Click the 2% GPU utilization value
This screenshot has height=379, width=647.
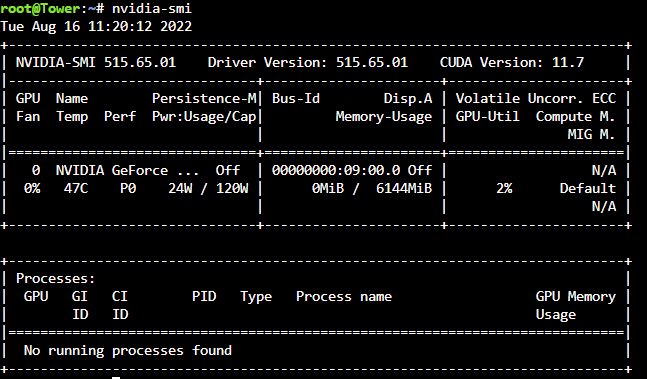(504, 188)
